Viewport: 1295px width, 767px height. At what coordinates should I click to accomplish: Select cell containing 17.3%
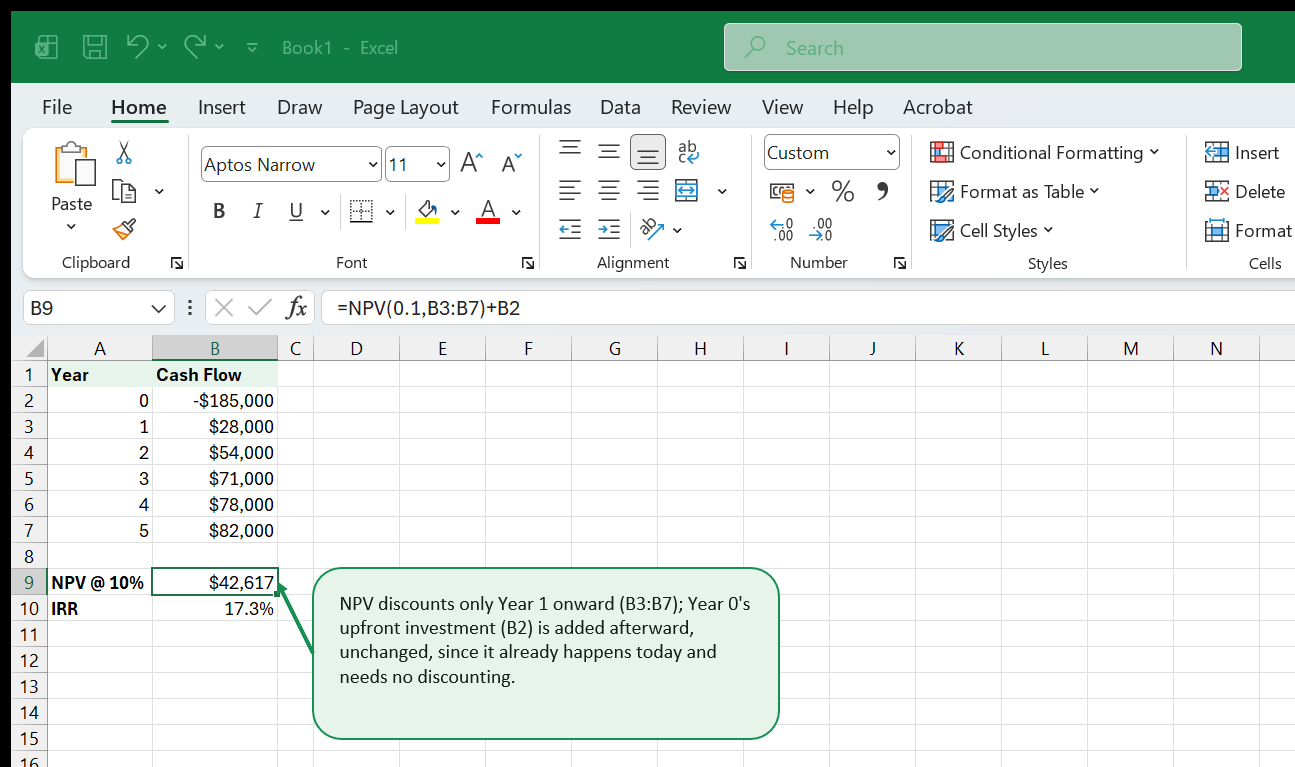215,608
